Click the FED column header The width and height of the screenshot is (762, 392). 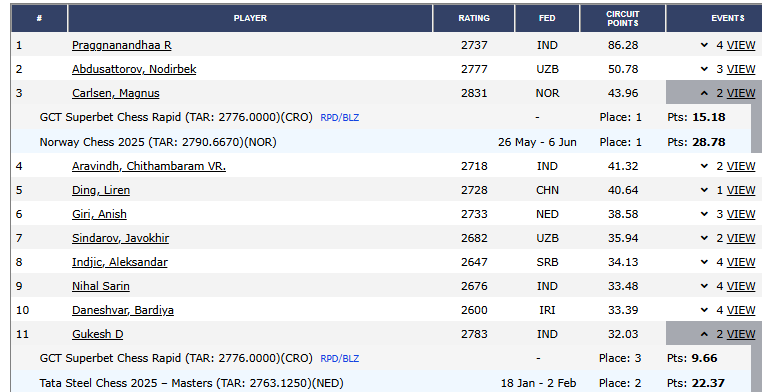click(547, 18)
